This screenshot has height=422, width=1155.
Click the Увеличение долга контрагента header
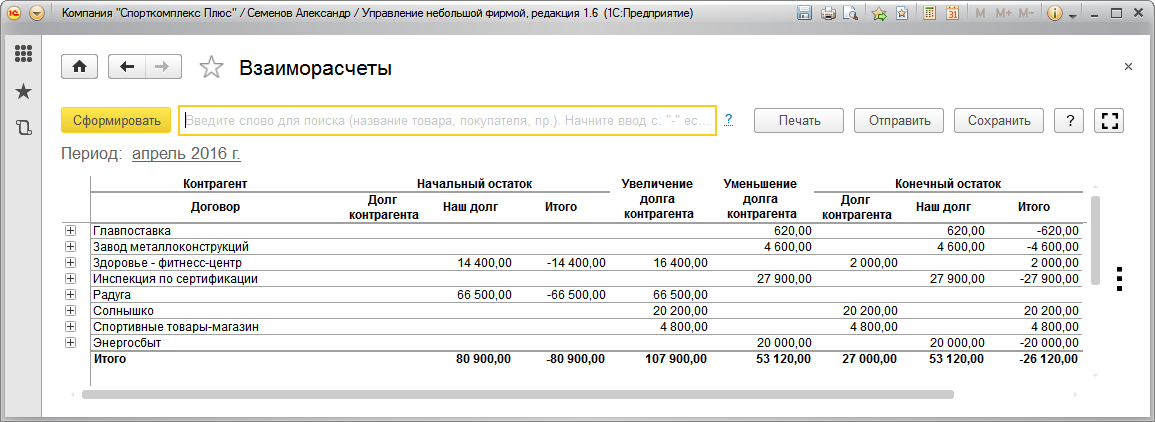tap(659, 199)
